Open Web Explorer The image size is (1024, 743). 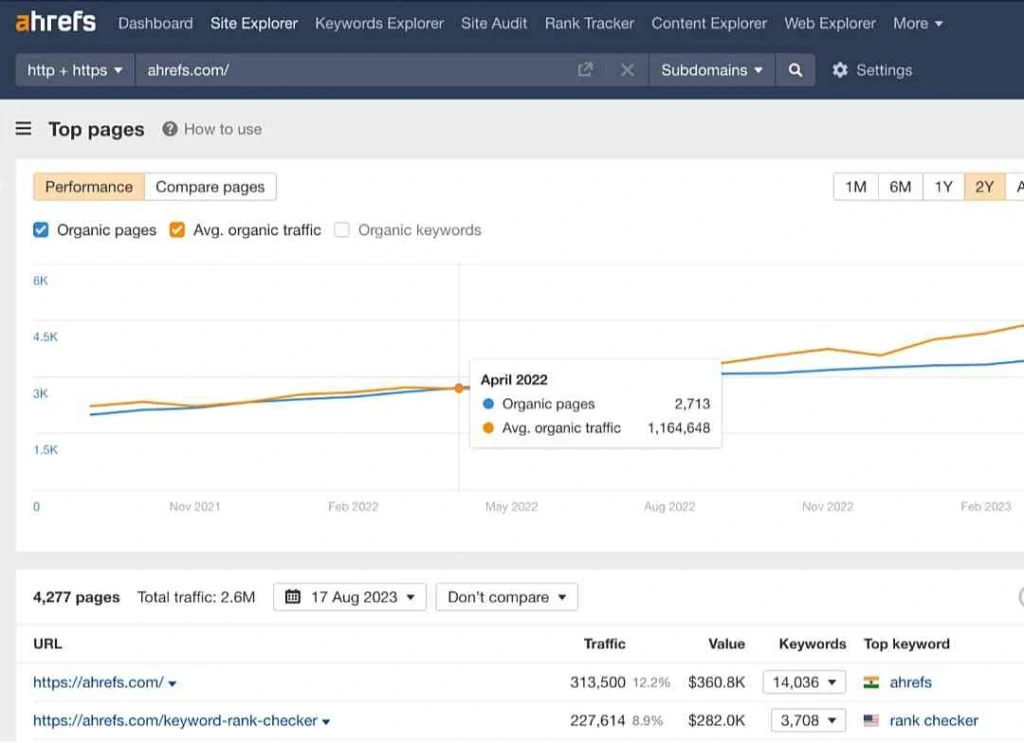tap(830, 24)
